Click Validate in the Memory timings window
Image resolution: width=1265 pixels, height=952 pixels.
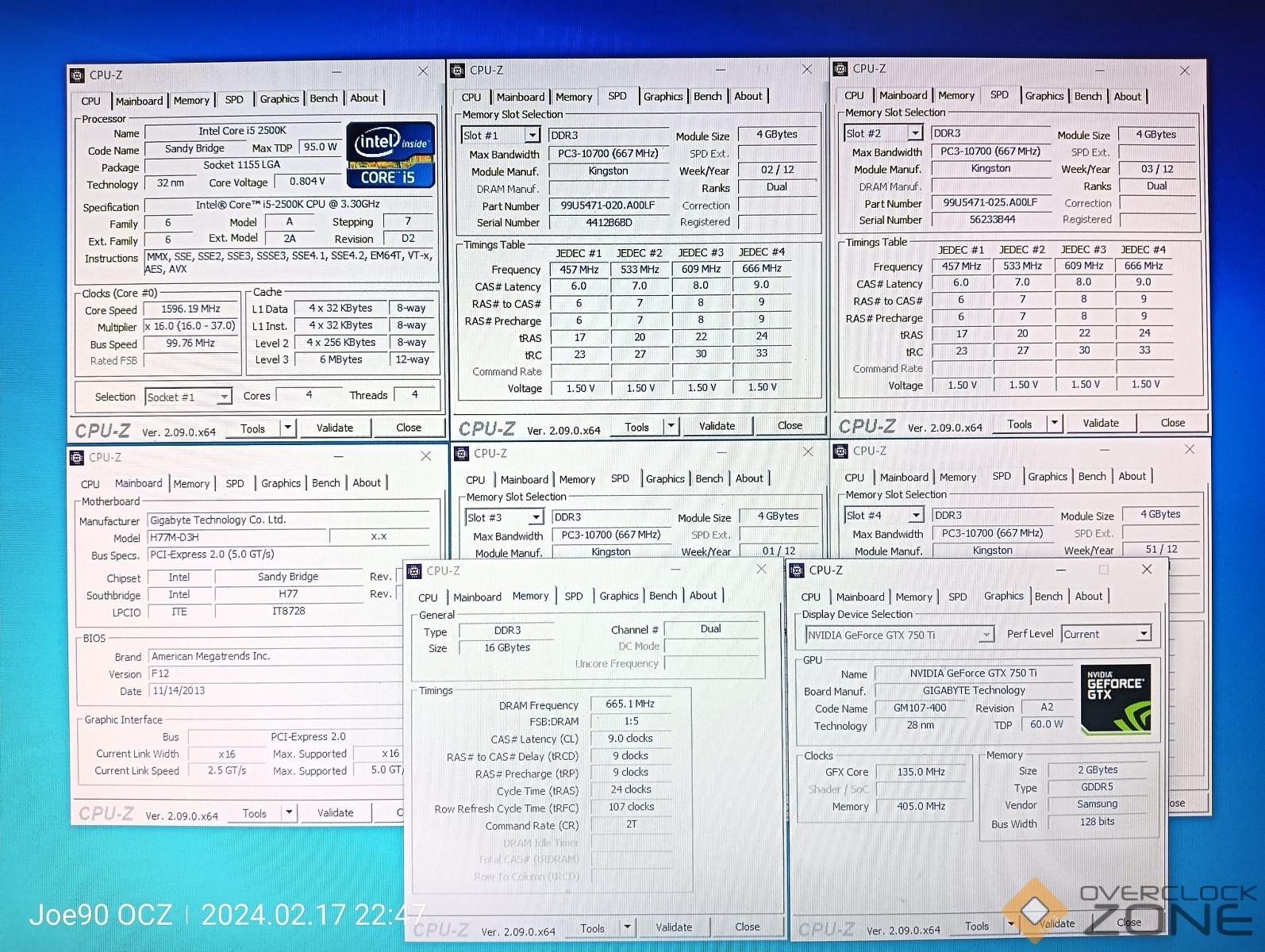pyautogui.click(x=674, y=927)
